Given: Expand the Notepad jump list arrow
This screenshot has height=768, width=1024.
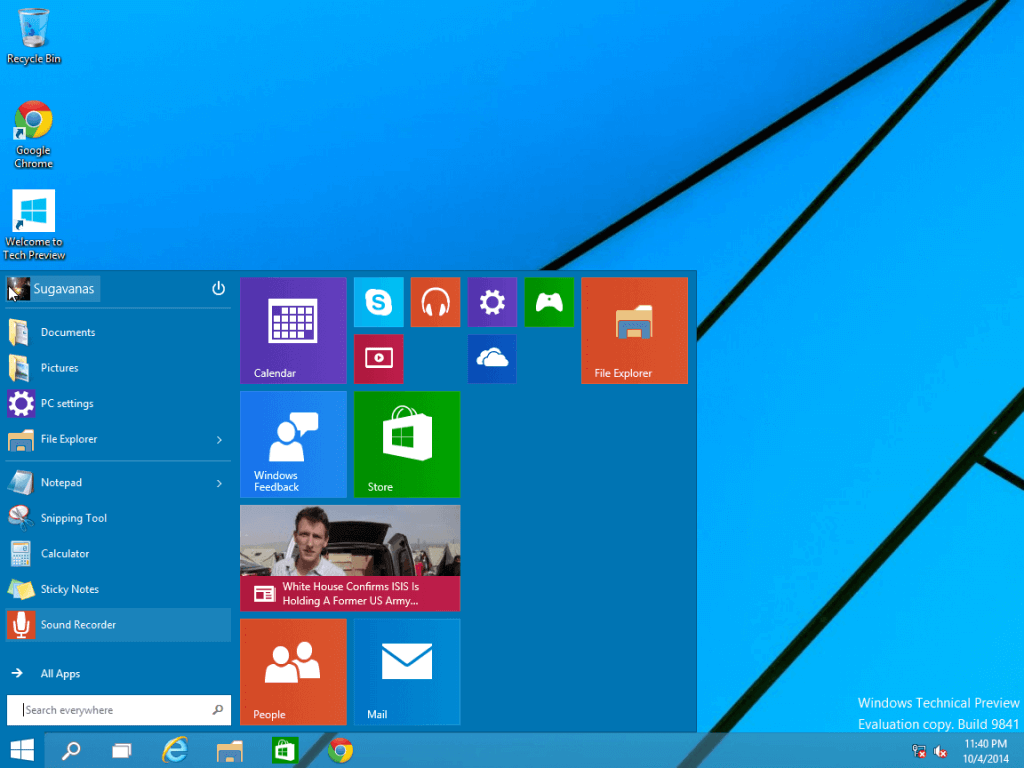Looking at the screenshot, I should point(219,483).
